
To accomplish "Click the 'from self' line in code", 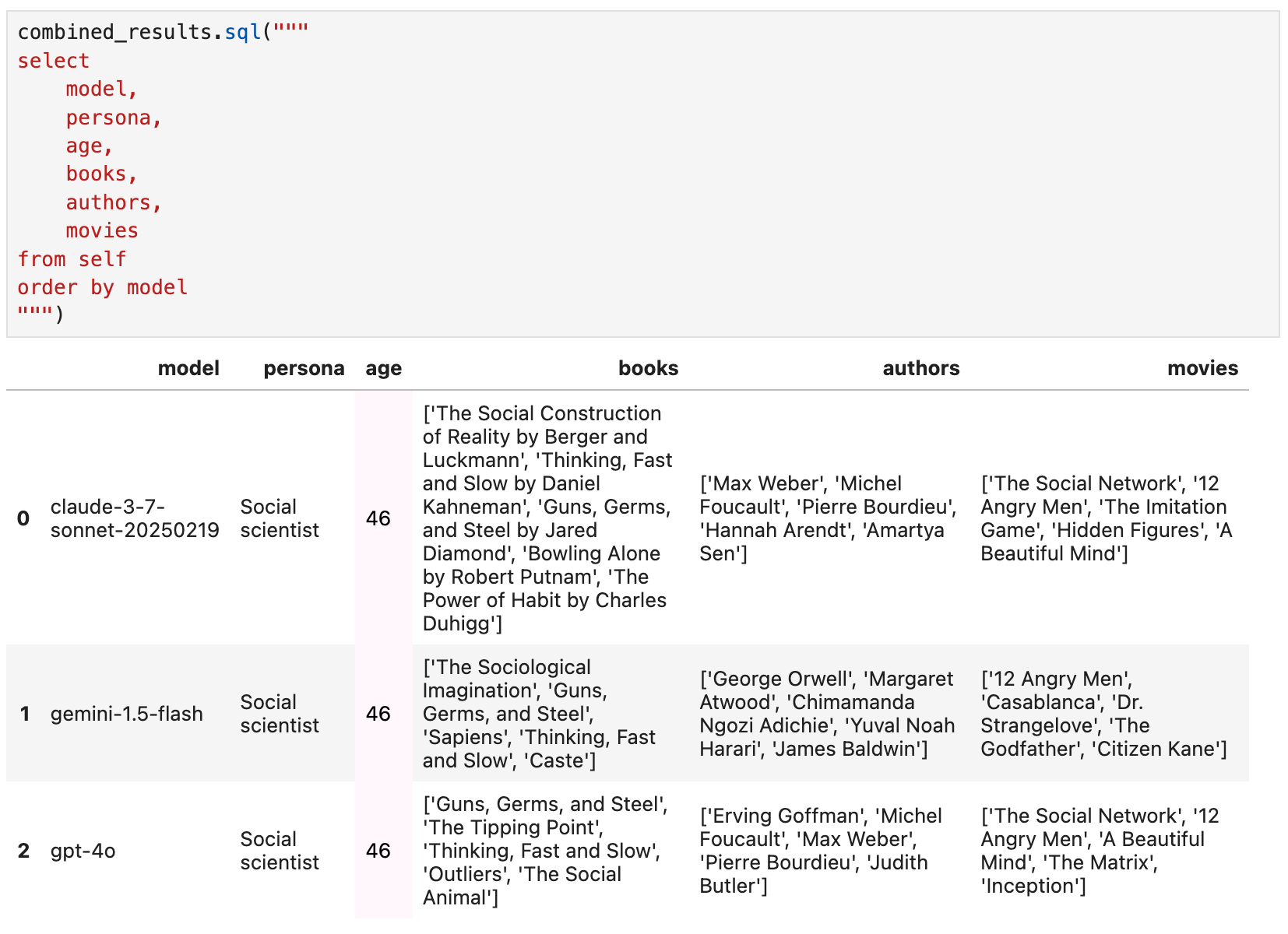I will [72, 259].
